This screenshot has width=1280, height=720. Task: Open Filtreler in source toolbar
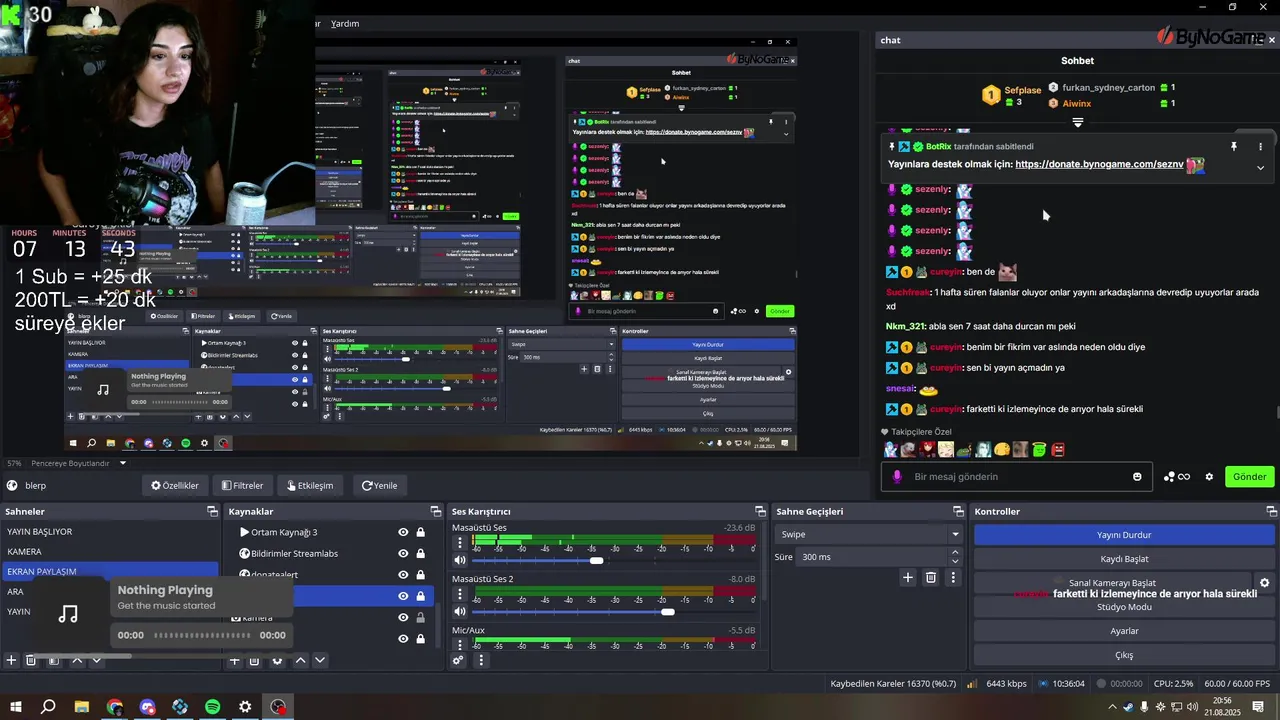pyautogui.click(x=243, y=485)
